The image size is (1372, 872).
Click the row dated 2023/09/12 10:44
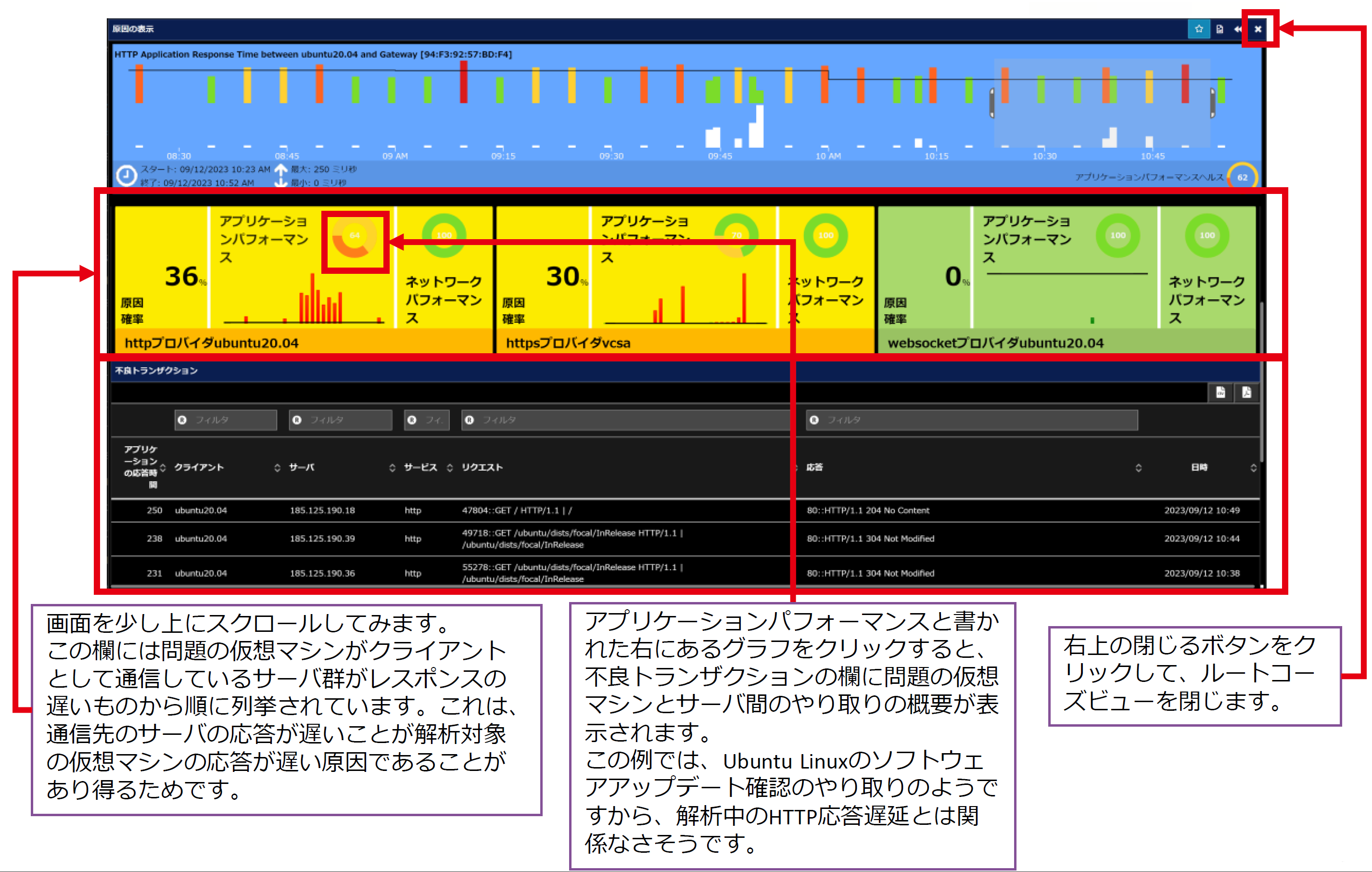(x=685, y=539)
